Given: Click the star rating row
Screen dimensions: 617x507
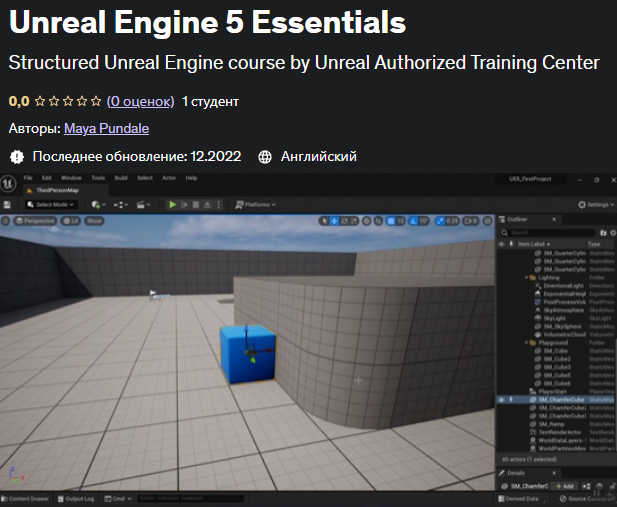Looking at the screenshot, I should pos(68,101).
